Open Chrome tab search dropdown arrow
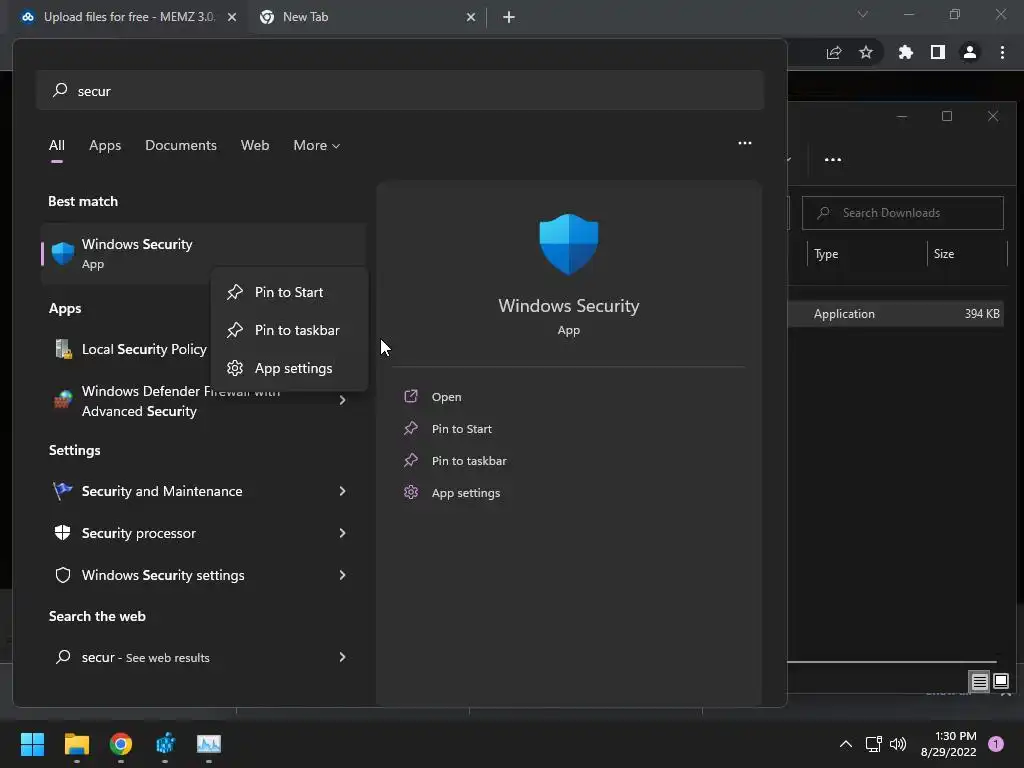Screen dimensions: 1024x768 point(863,14)
